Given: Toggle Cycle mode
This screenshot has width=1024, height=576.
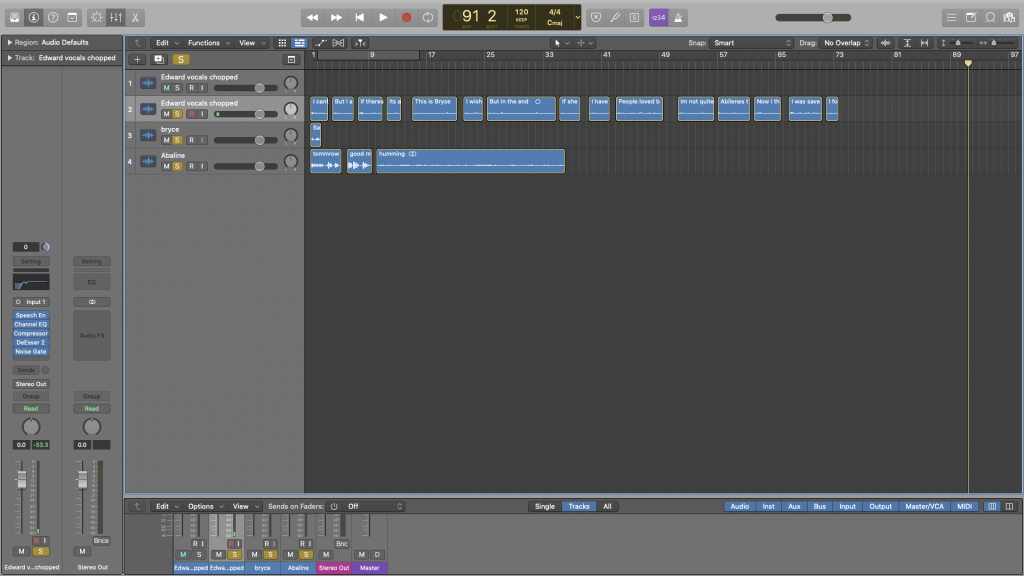Looking at the screenshot, I should [428, 18].
